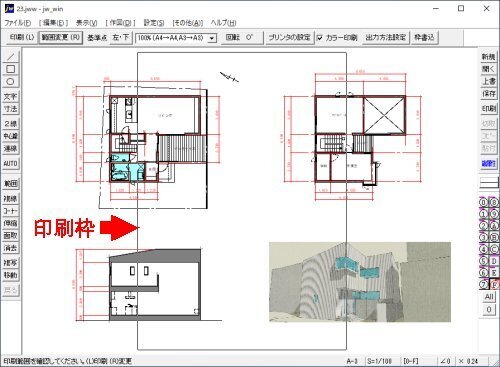Click the プリンタの設定 printer settings button
500x367 pixels.
coord(289,37)
